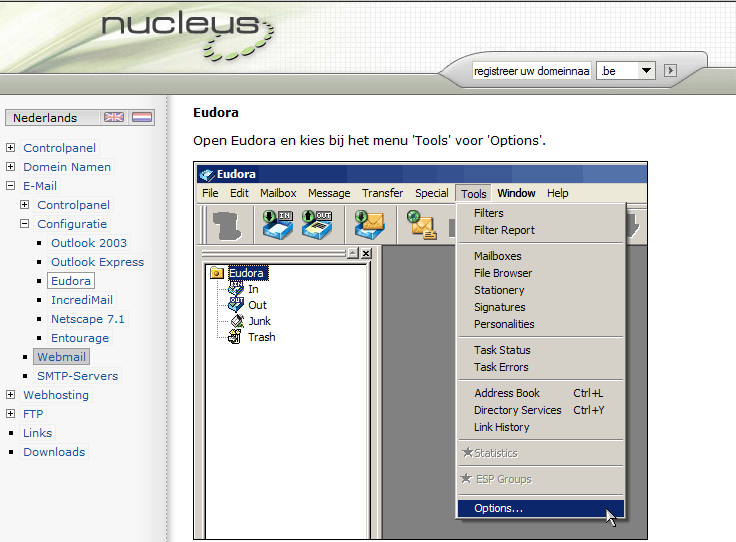Submit domain search arrow button
Viewport: 736px width, 542px height.
pyautogui.click(x=670, y=71)
